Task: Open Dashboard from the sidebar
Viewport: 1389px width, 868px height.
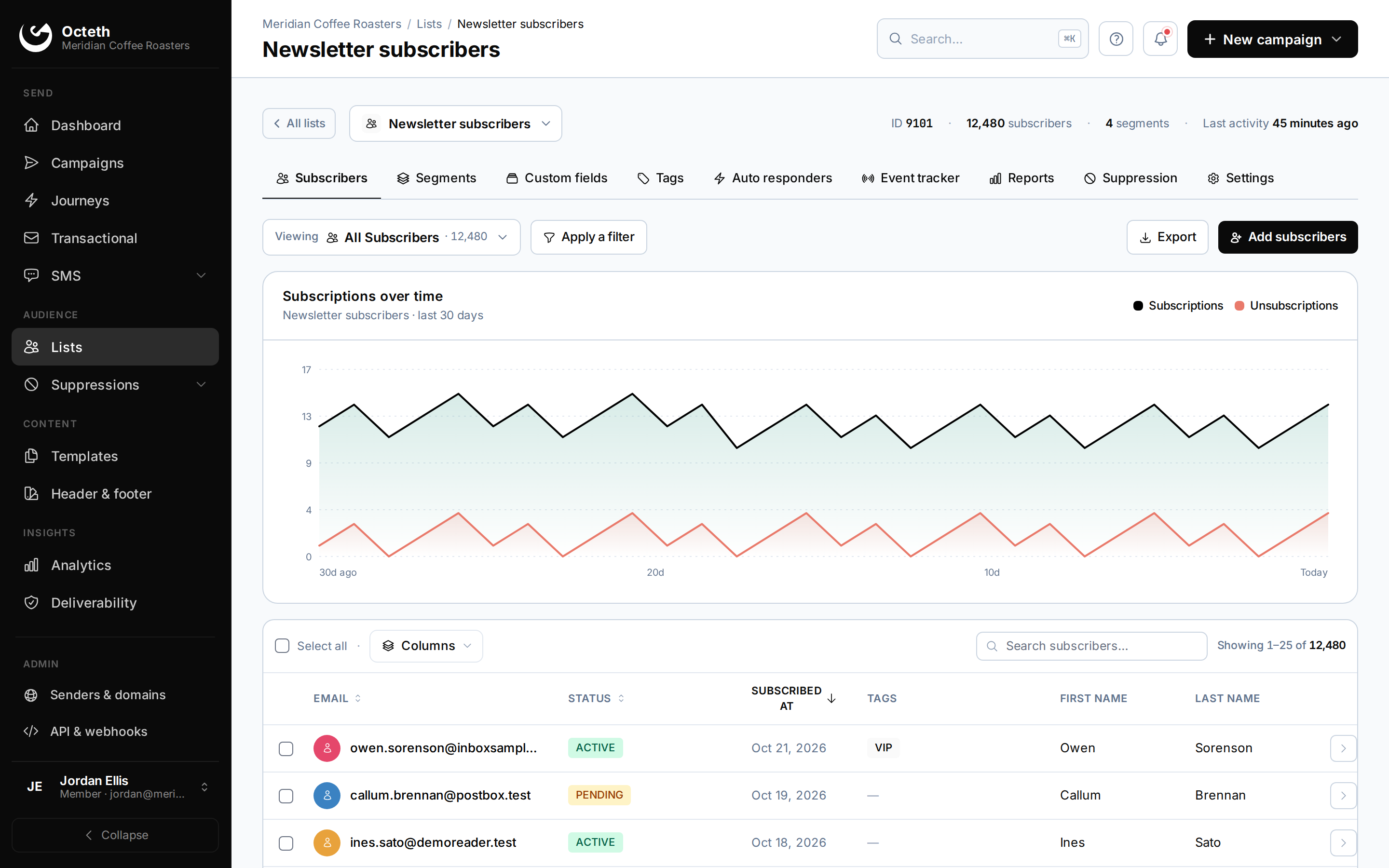Action: point(115,125)
